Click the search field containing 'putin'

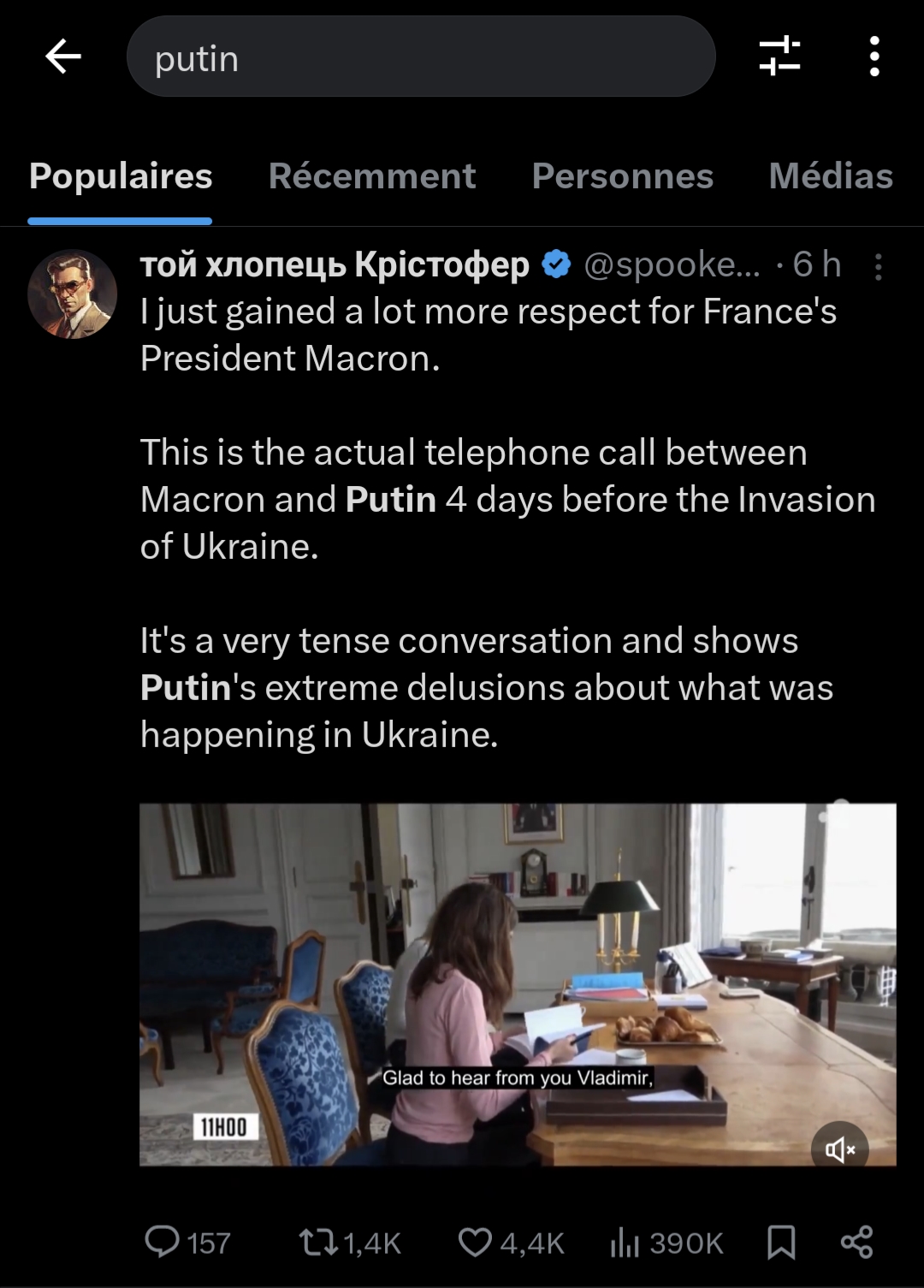tap(420, 57)
